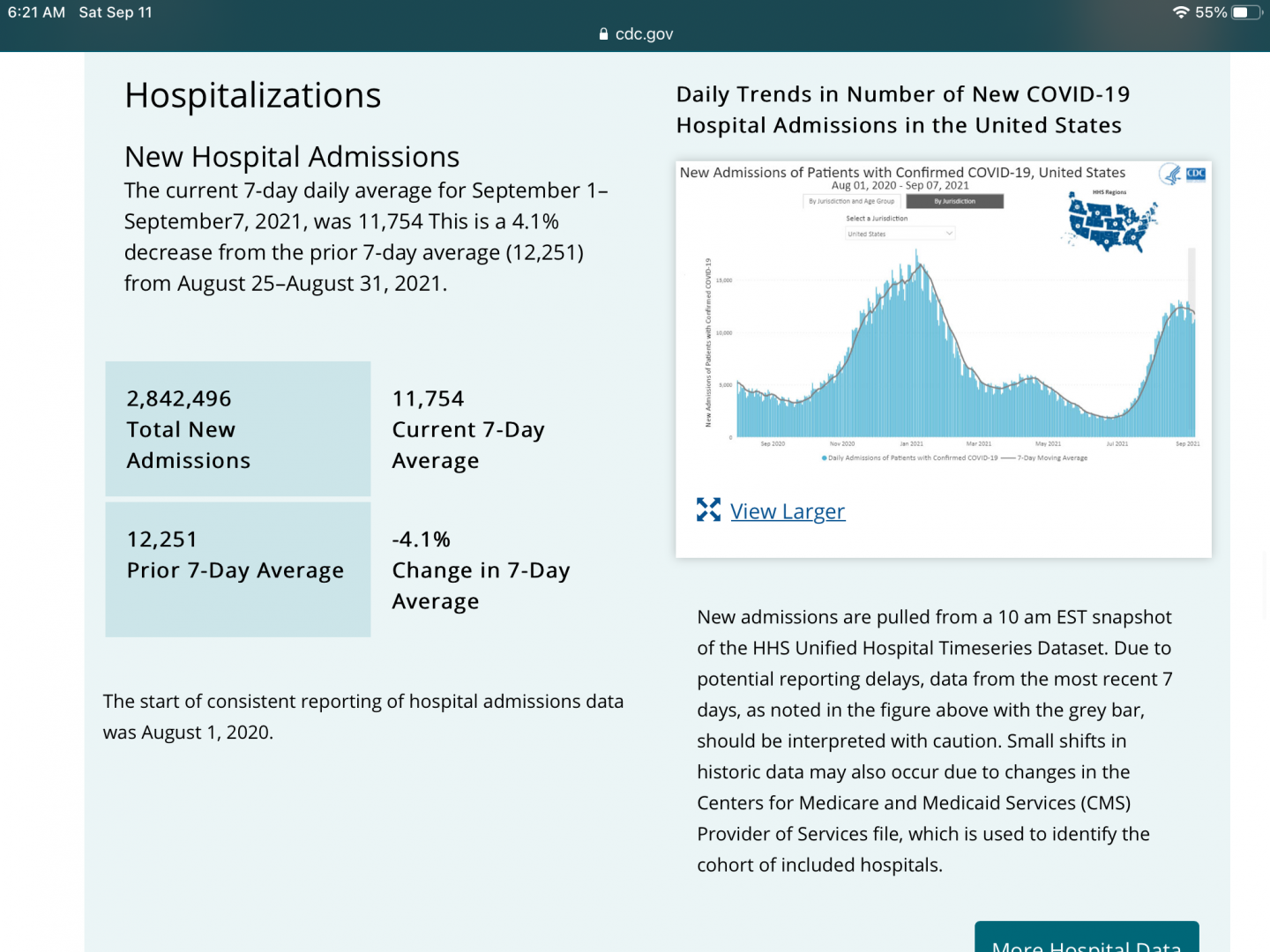Tap the battery indicator in the status bar
Screen dimensions: 1270x952
pyautogui.click(x=1246, y=12)
